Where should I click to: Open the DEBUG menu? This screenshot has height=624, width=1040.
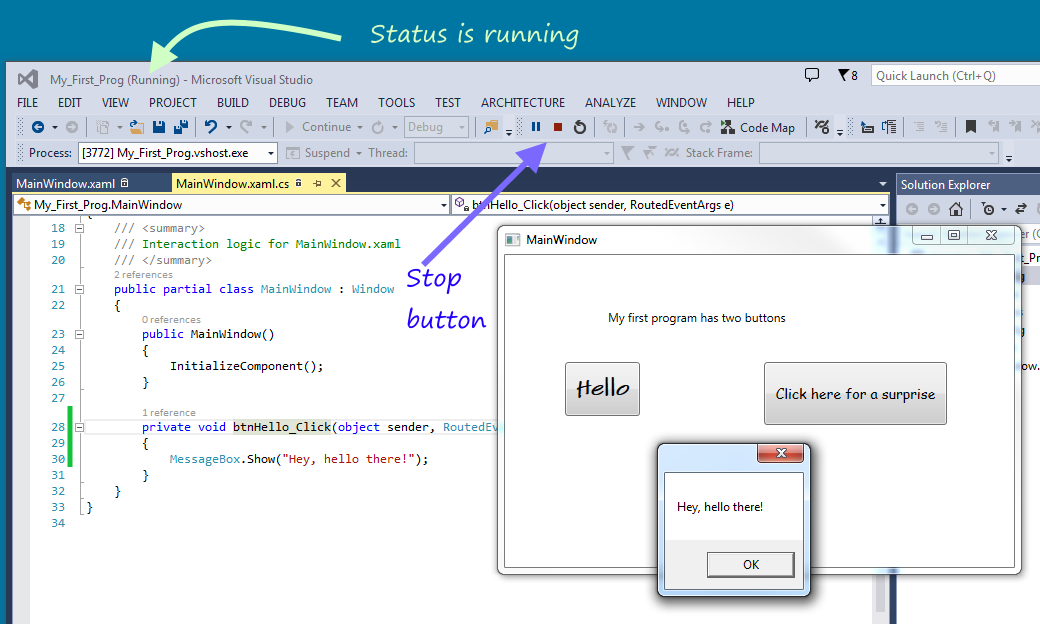(x=287, y=102)
